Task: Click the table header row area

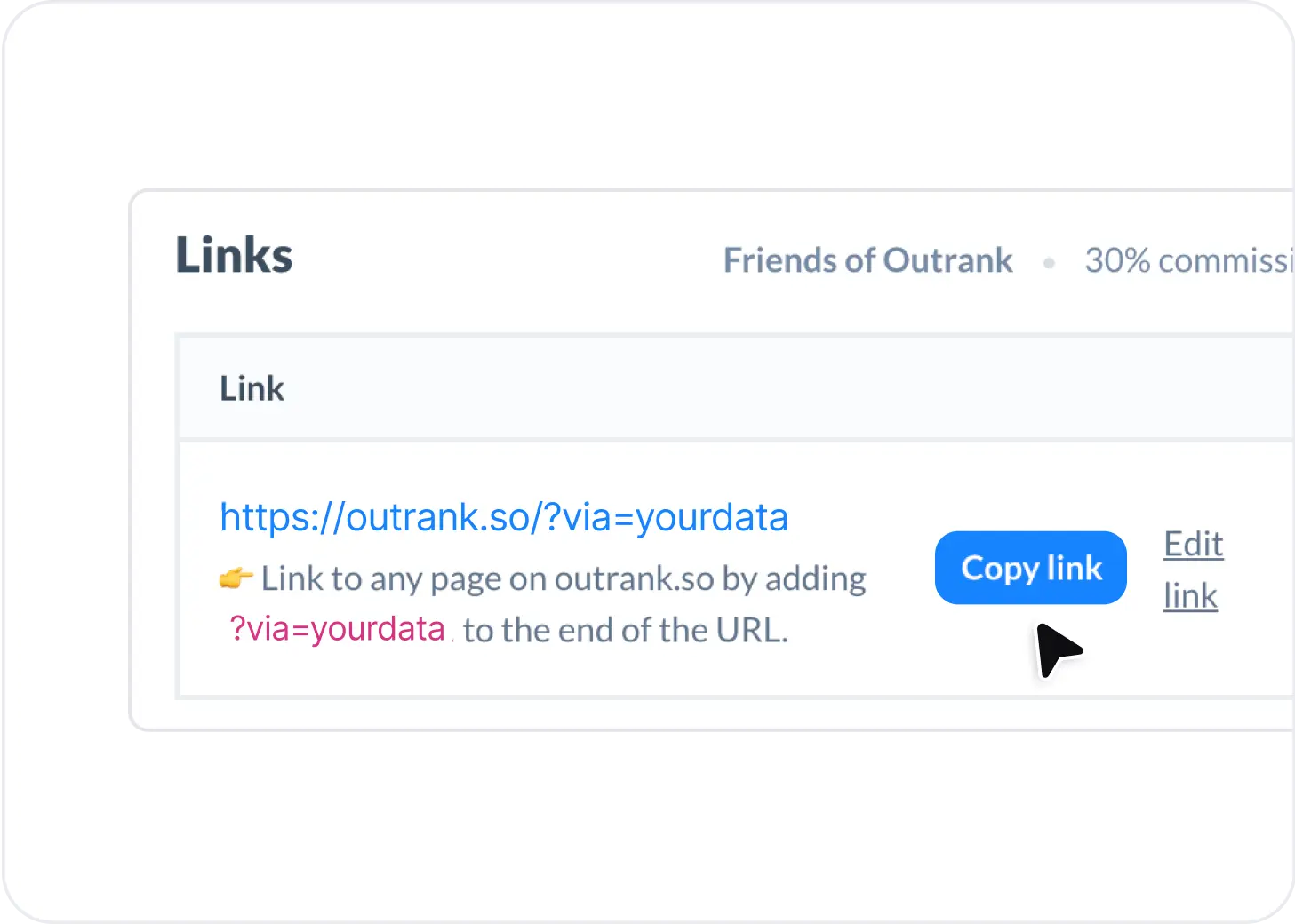Action: 622,387
